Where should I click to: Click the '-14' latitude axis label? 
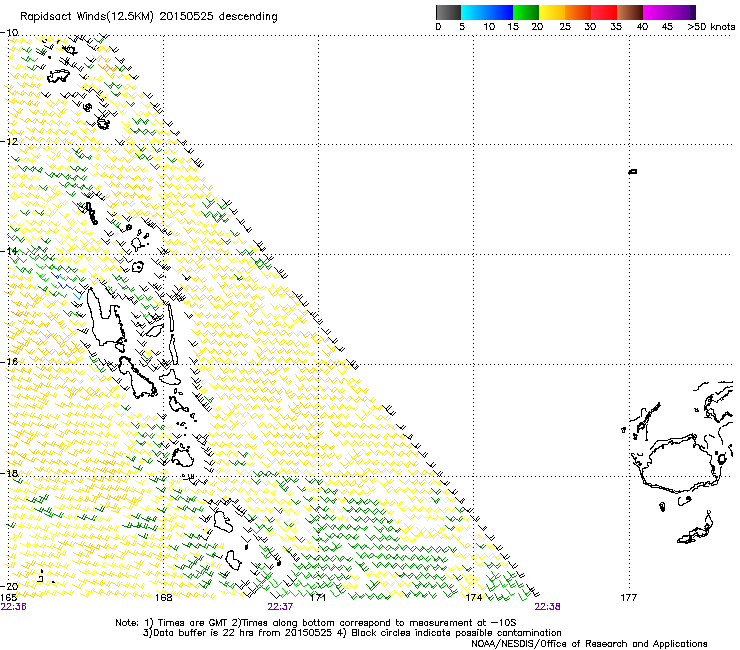tap(9, 251)
